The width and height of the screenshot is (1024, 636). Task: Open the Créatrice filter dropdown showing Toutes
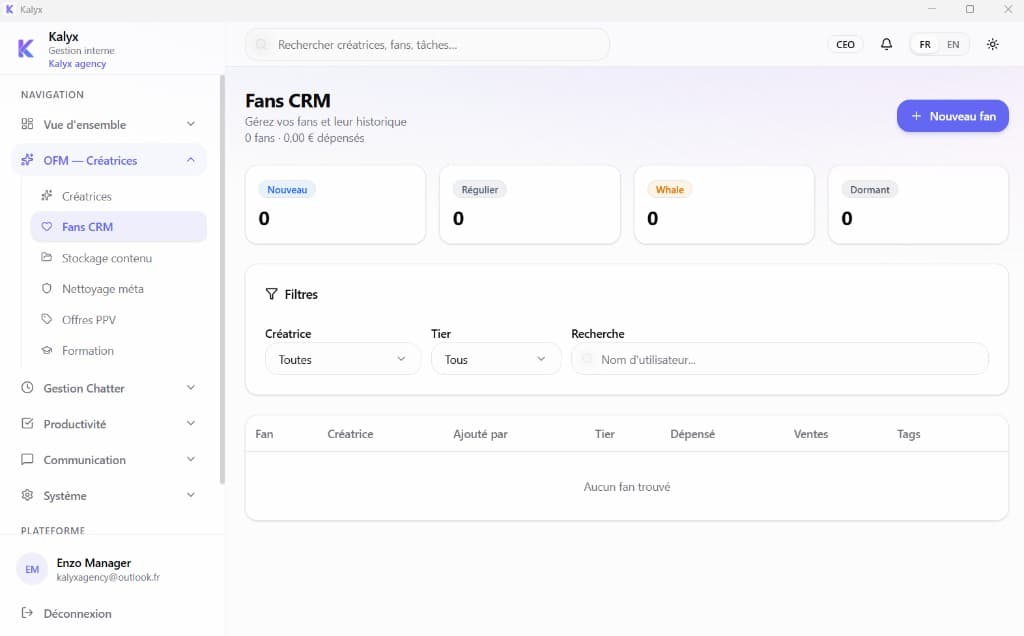pyautogui.click(x=343, y=359)
